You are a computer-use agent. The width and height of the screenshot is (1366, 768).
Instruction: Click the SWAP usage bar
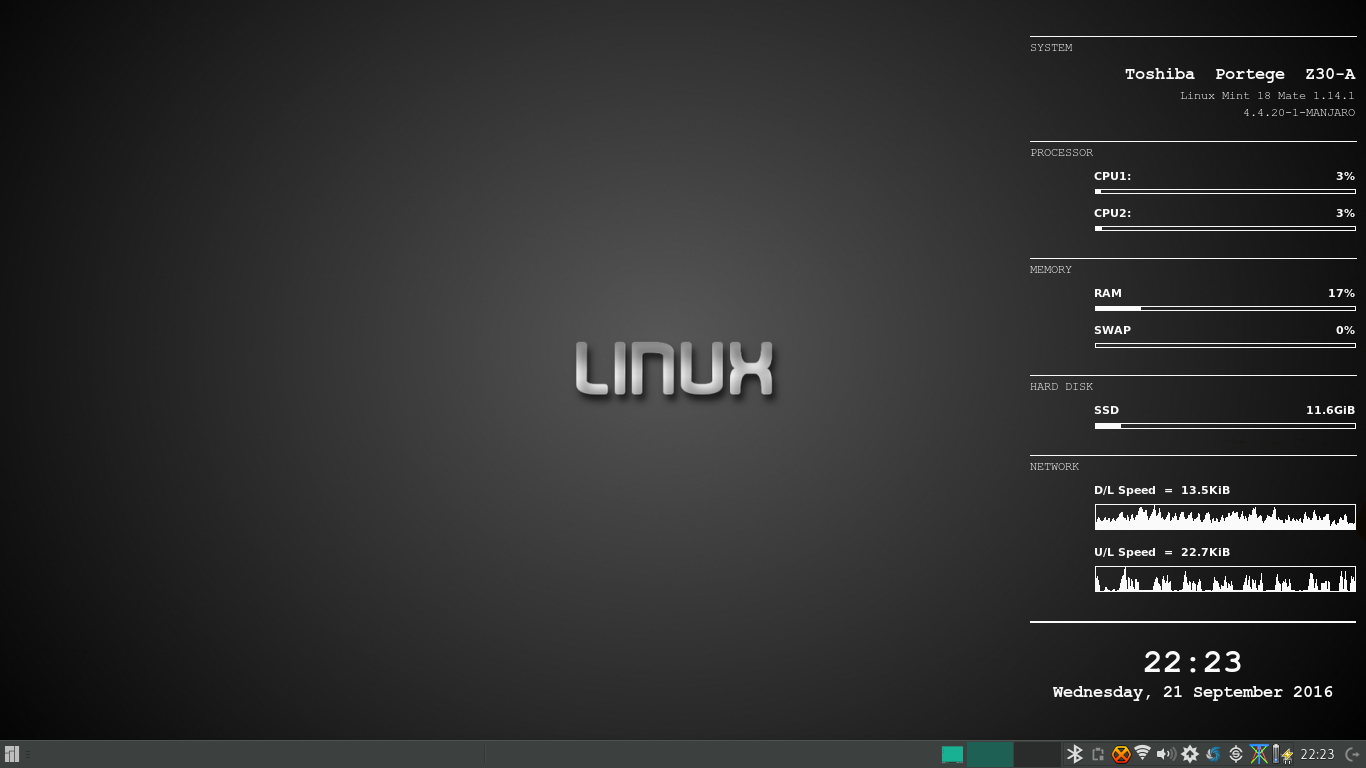(x=1225, y=345)
